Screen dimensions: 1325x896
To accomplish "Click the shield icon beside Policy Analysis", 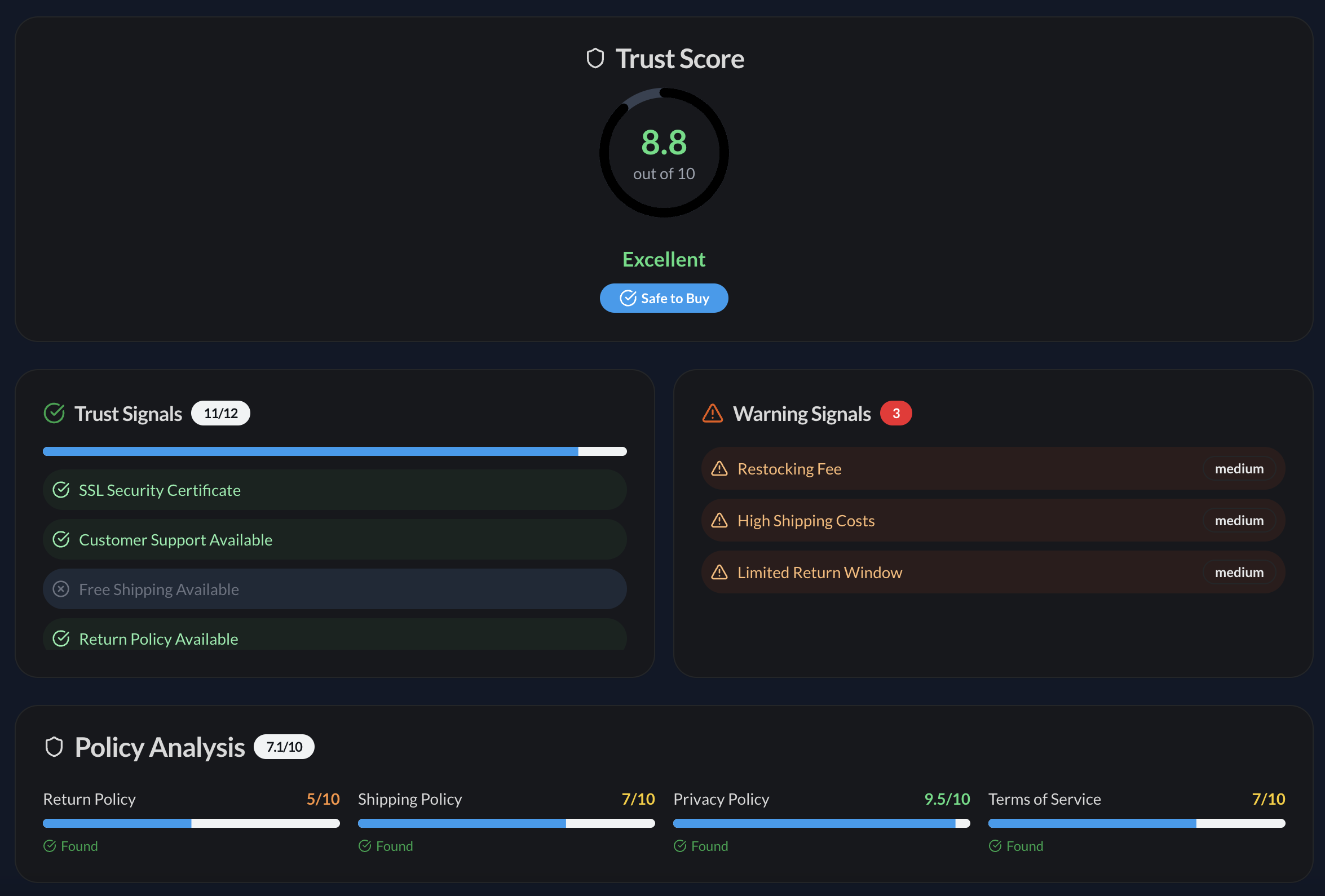I will (x=54, y=747).
